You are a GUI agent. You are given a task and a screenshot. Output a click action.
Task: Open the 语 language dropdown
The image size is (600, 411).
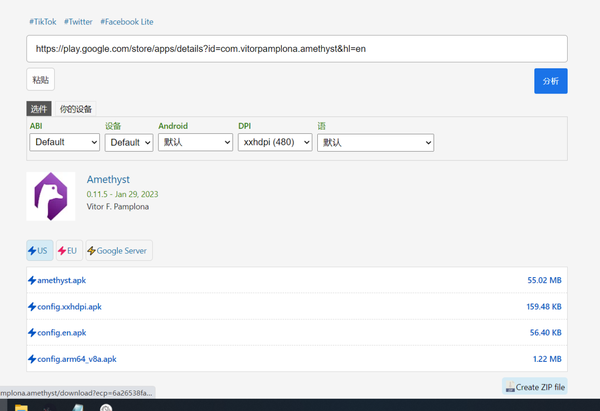(375, 143)
